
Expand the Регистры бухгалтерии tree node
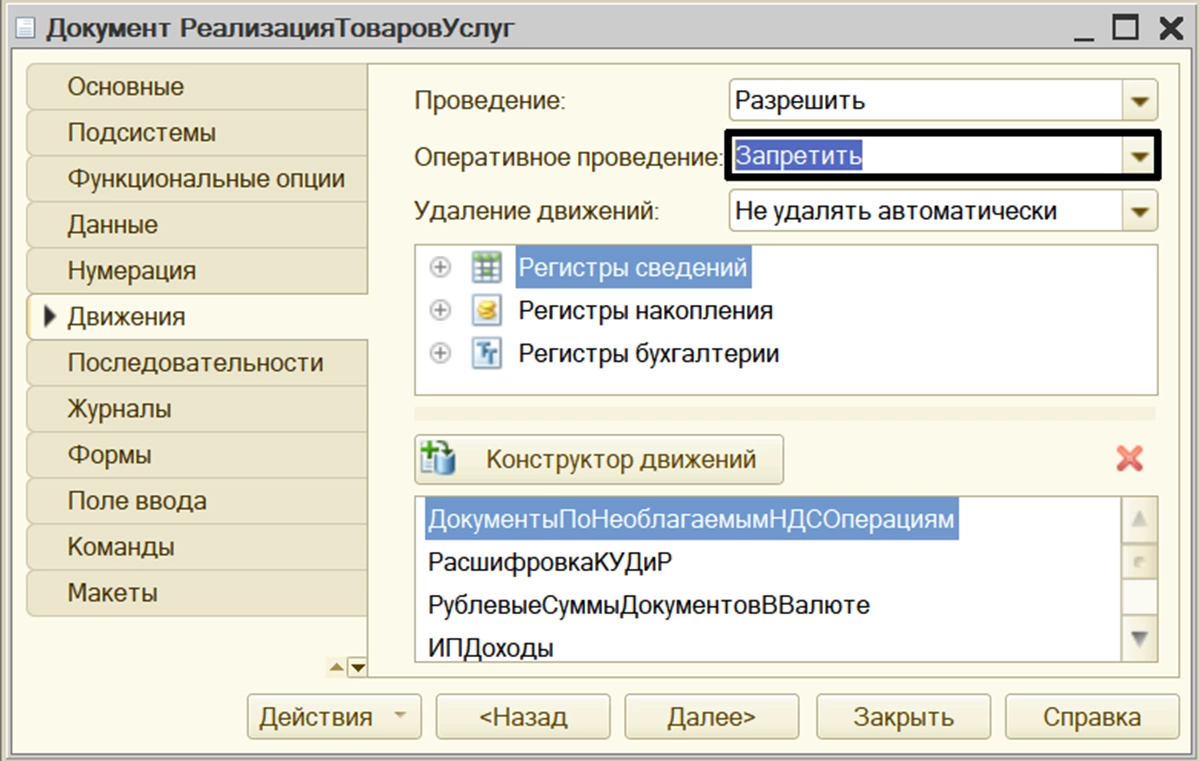click(440, 354)
